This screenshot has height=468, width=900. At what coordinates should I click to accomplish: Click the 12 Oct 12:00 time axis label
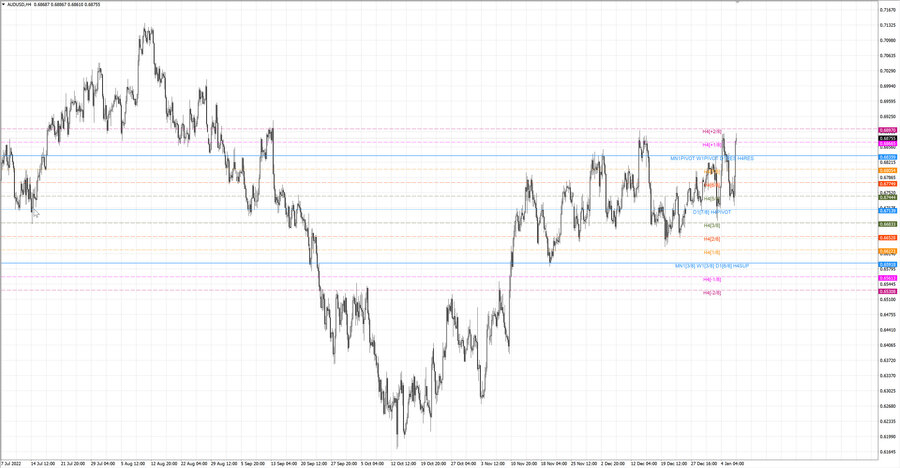(404, 463)
